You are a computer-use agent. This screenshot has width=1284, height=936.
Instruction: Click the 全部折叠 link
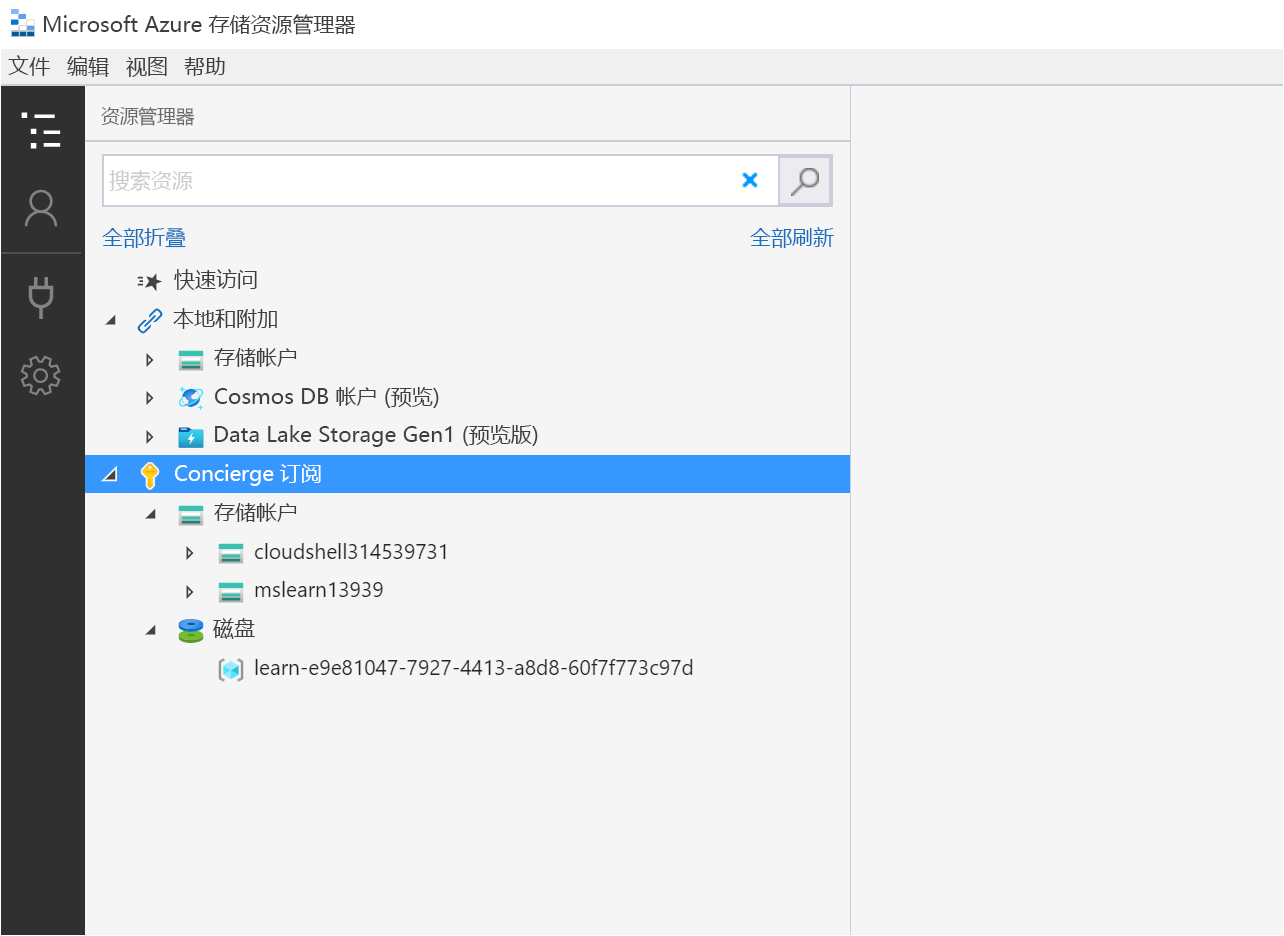click(144, 238)
